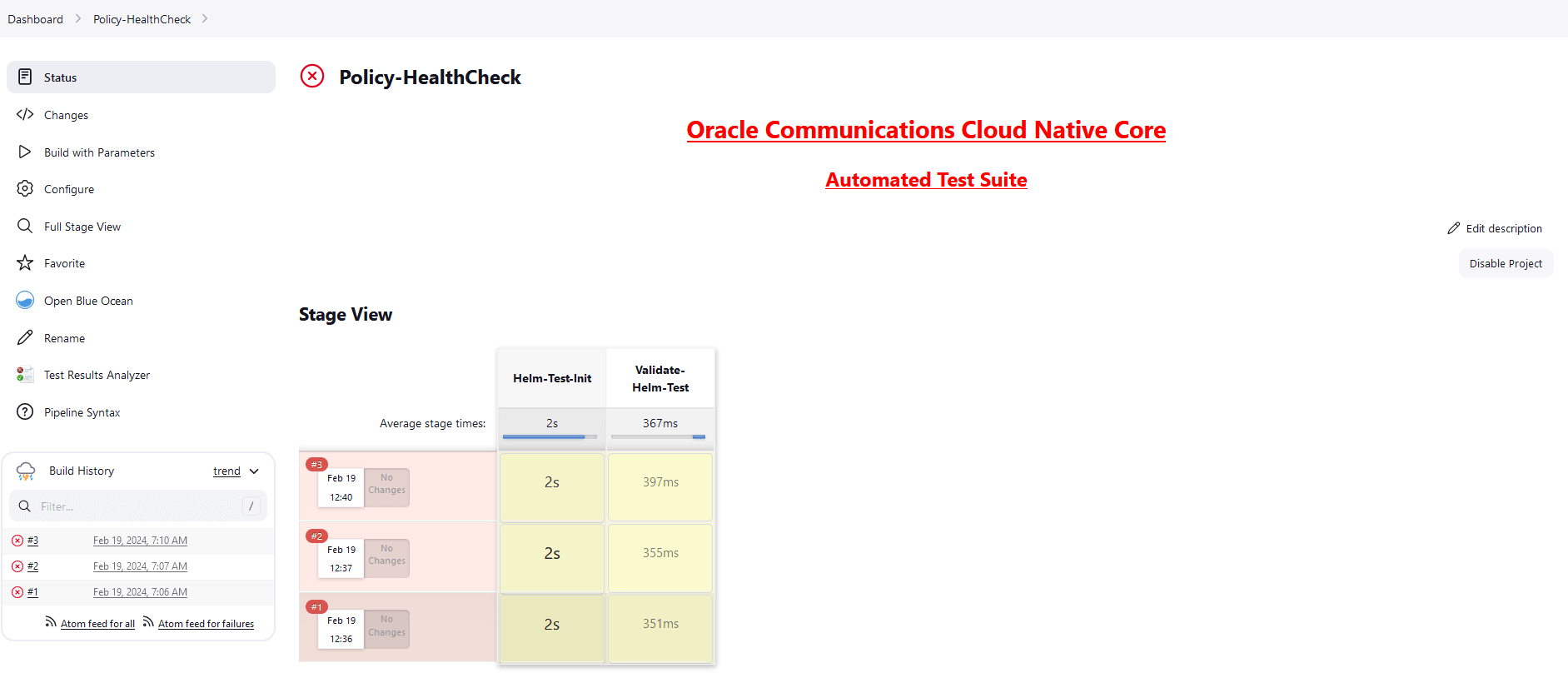1568x678 pixels.
Task: Open the Changes menu item
Action: coord(141,114)
